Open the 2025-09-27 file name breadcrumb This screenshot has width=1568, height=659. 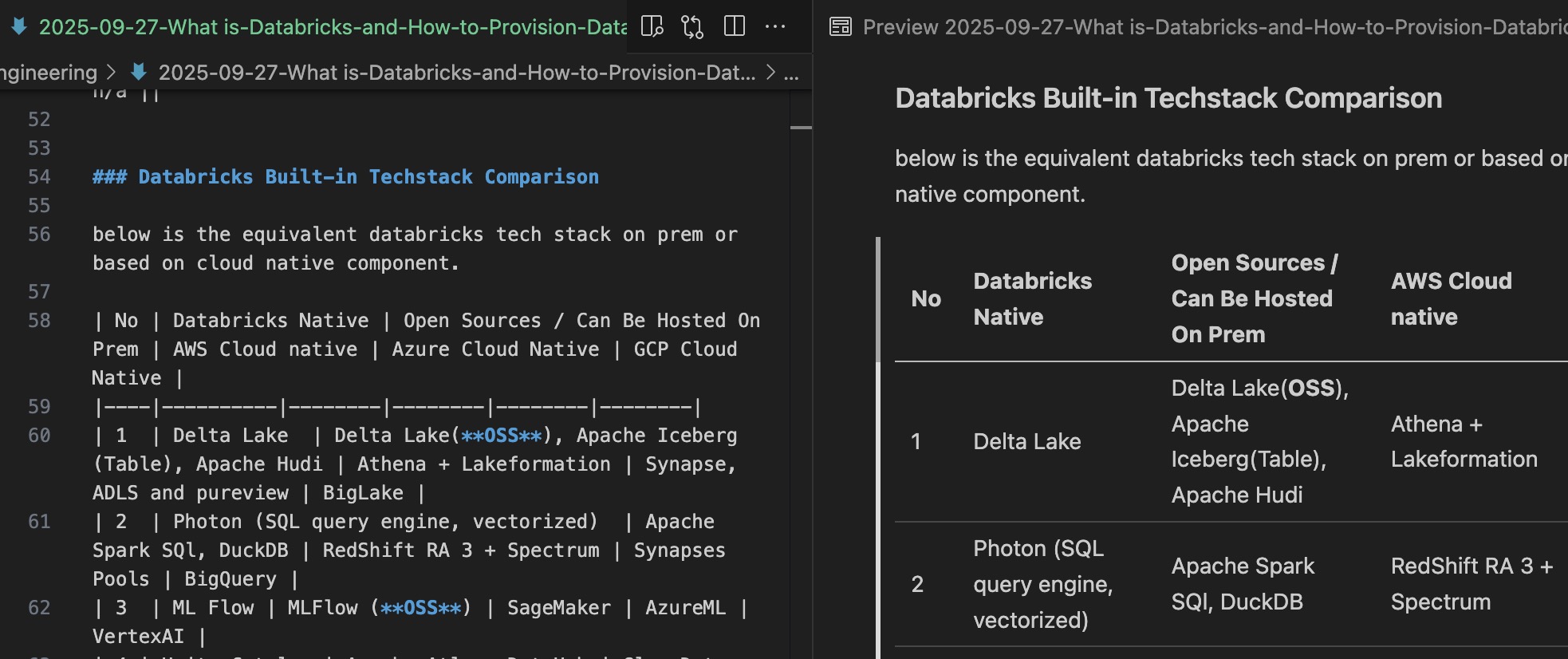pyautogui.click(x=457, y=73)
